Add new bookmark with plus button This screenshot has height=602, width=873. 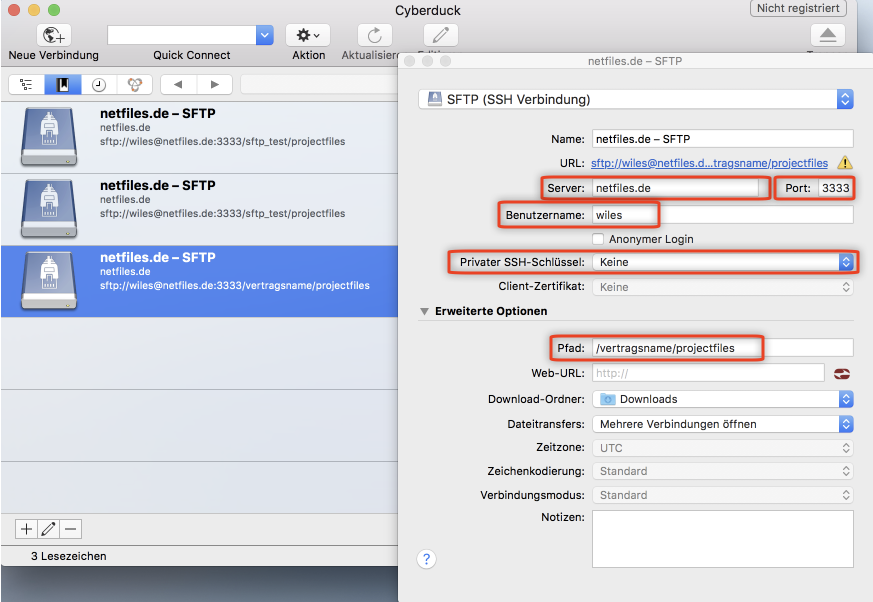coord(26,528)
